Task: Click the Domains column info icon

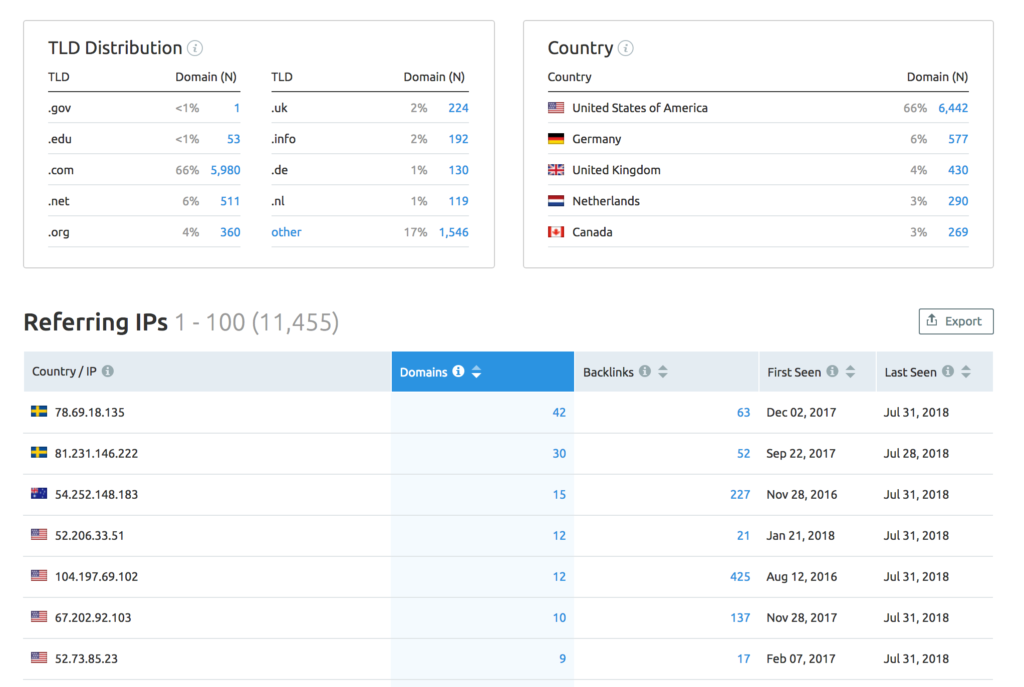Action: 458,371
